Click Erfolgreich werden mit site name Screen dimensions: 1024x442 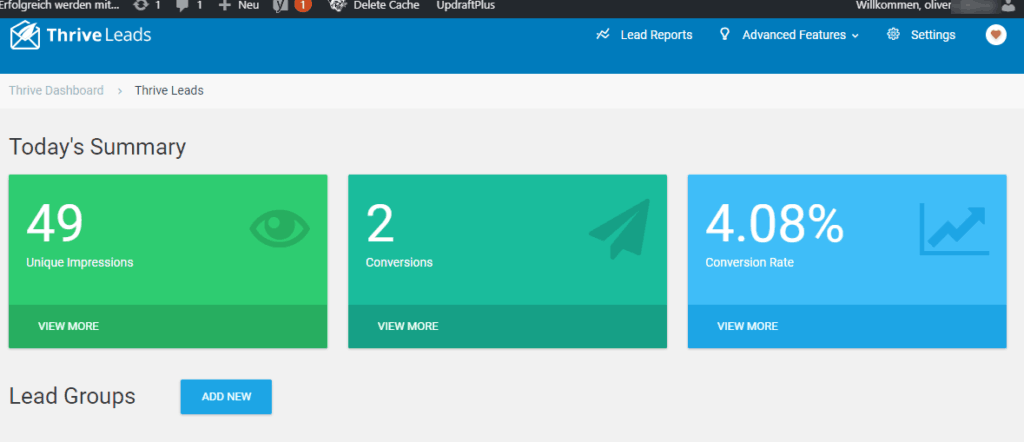[x=59, y=5]
